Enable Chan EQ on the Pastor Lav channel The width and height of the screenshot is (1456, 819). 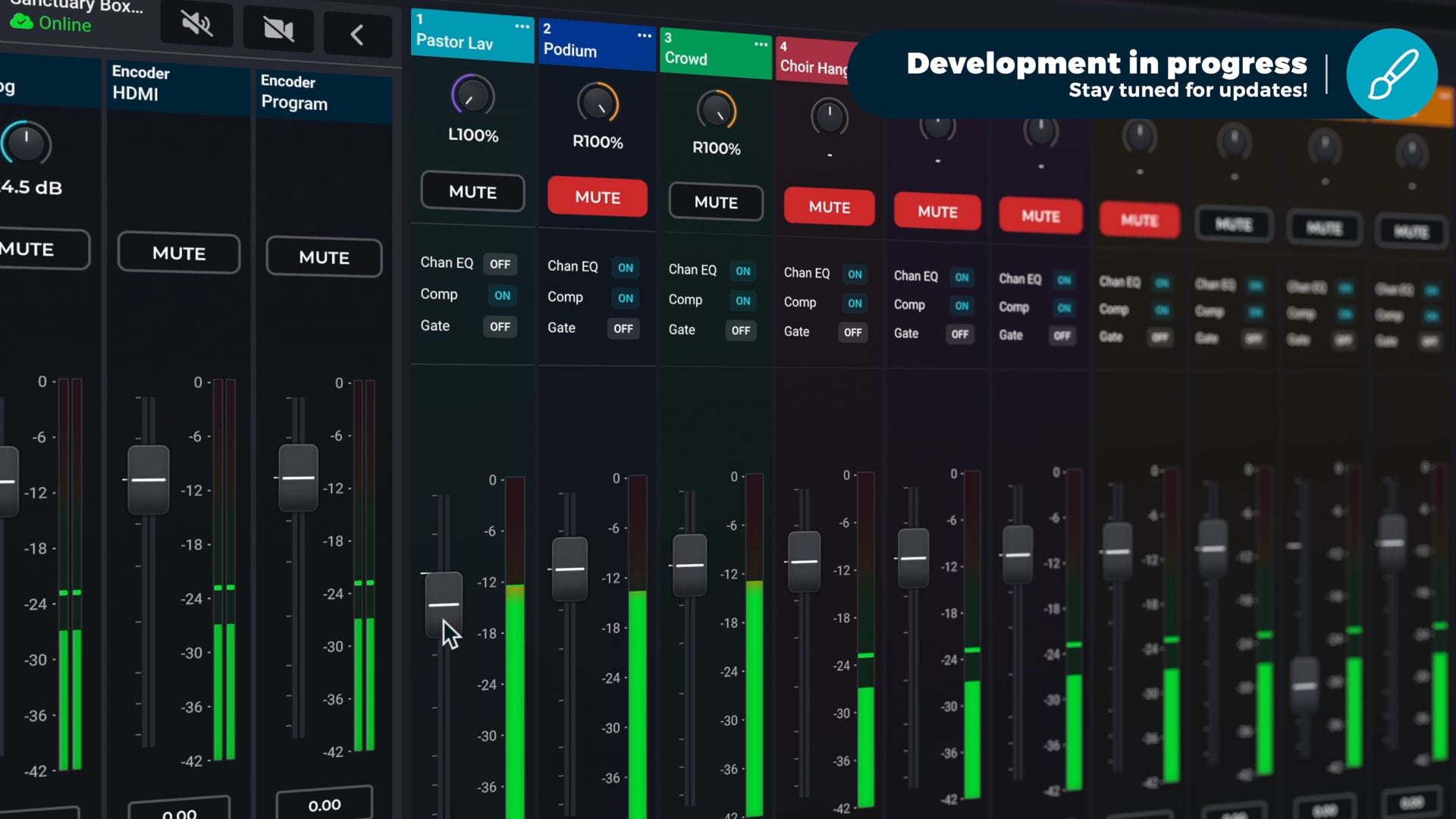500,264
